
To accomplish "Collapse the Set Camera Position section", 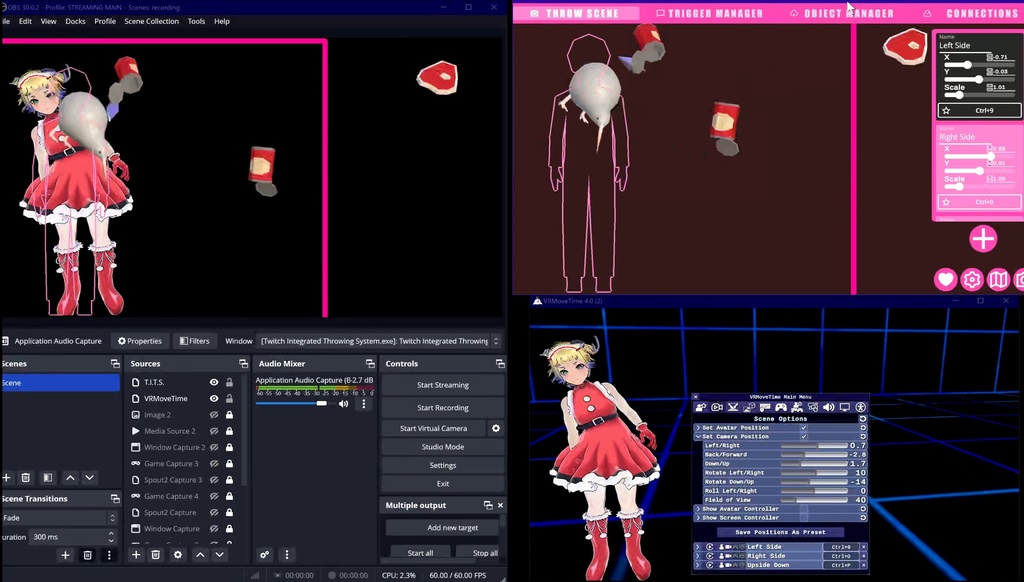I will point(698,437).
